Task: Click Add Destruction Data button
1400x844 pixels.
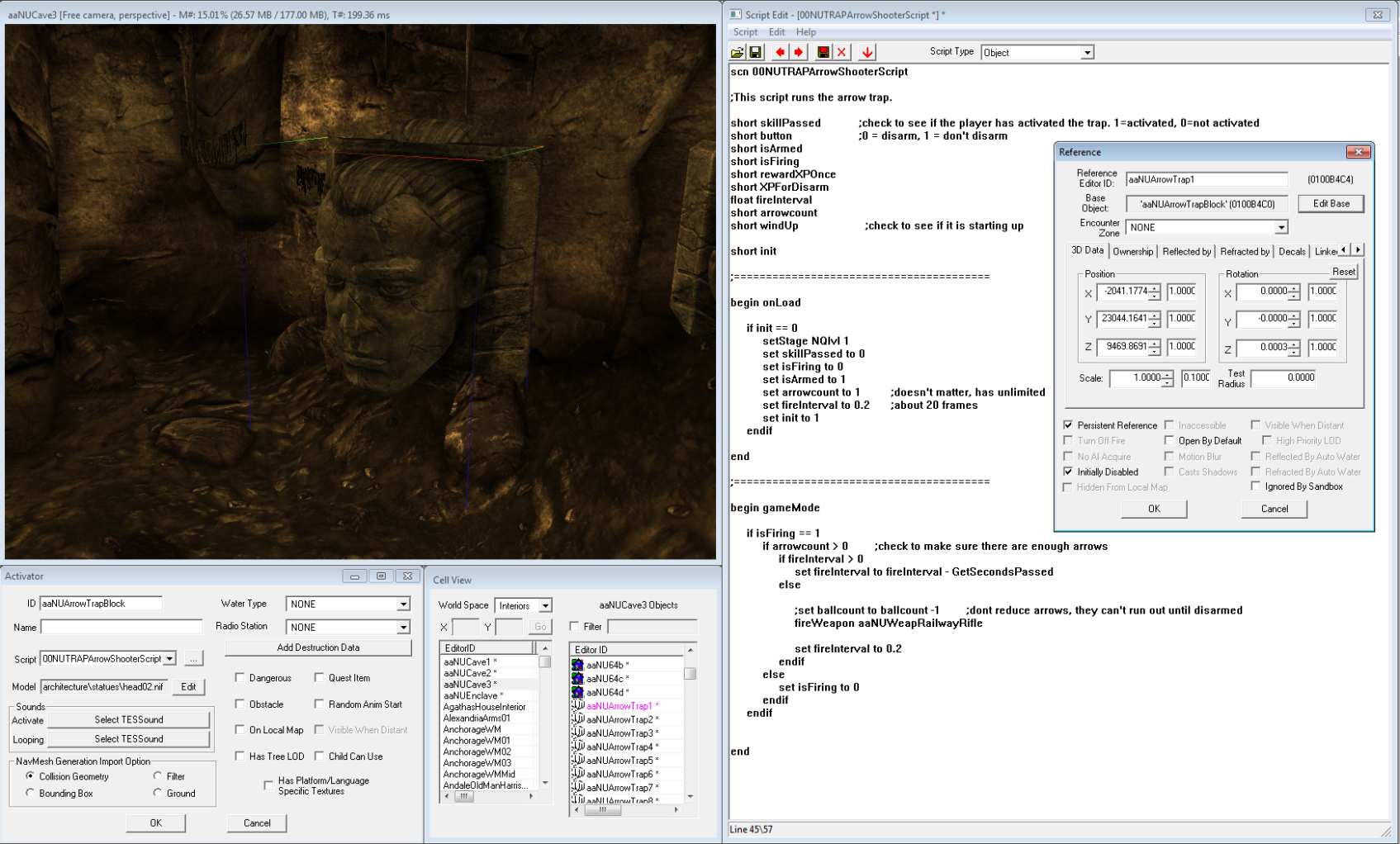Action: [x=318, y=647]
